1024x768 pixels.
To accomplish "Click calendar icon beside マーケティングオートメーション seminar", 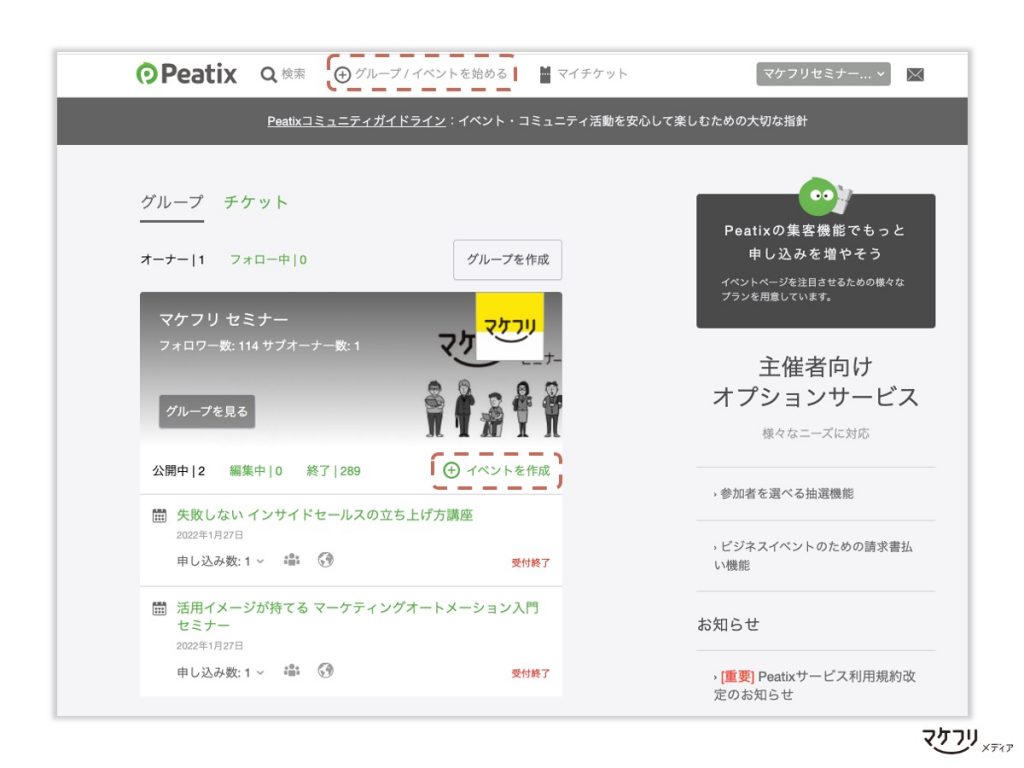I will [157, 607].
